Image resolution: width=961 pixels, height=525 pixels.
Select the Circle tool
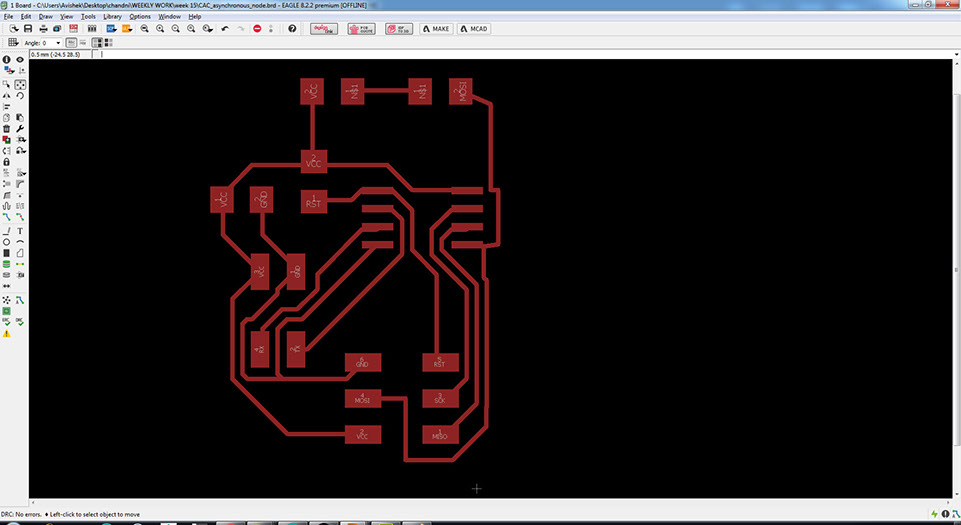click(x=6, y=243)
